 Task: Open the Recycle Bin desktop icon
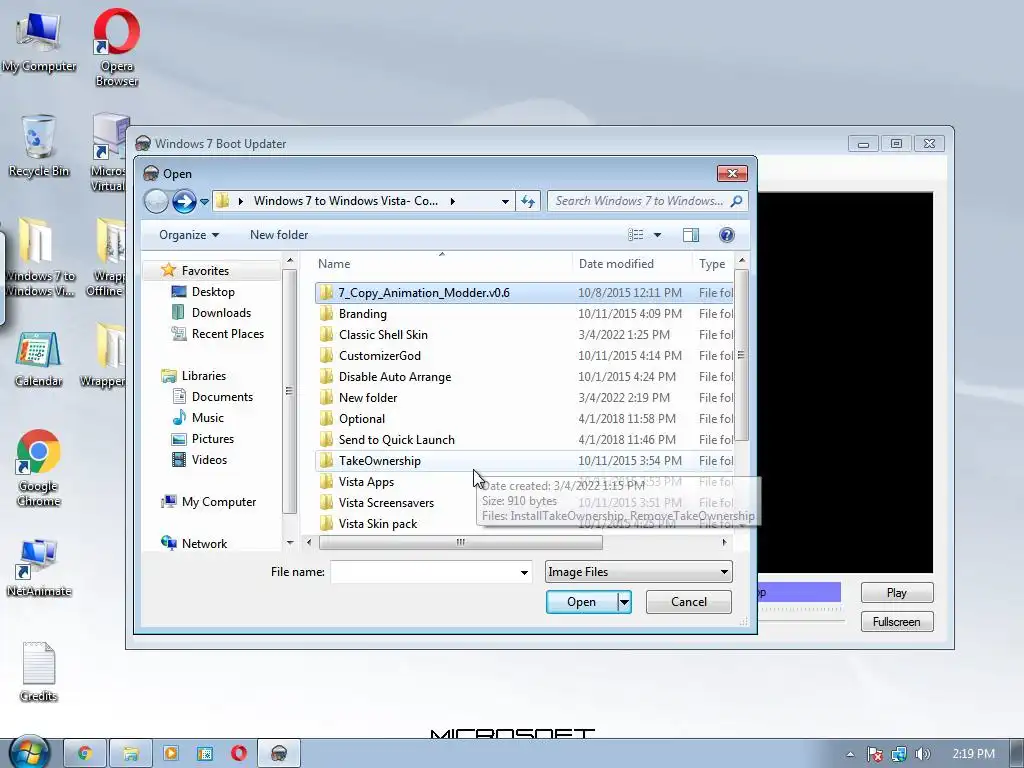[39, 146]
